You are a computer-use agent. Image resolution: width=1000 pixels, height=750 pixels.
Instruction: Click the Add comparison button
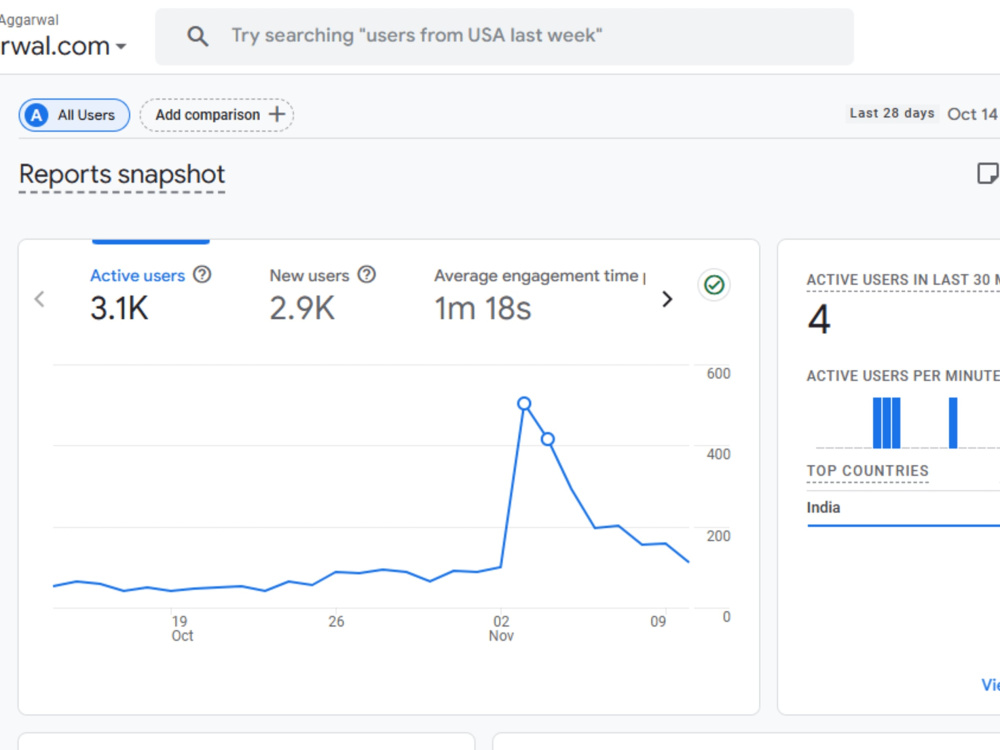click(x=217, y=115)
